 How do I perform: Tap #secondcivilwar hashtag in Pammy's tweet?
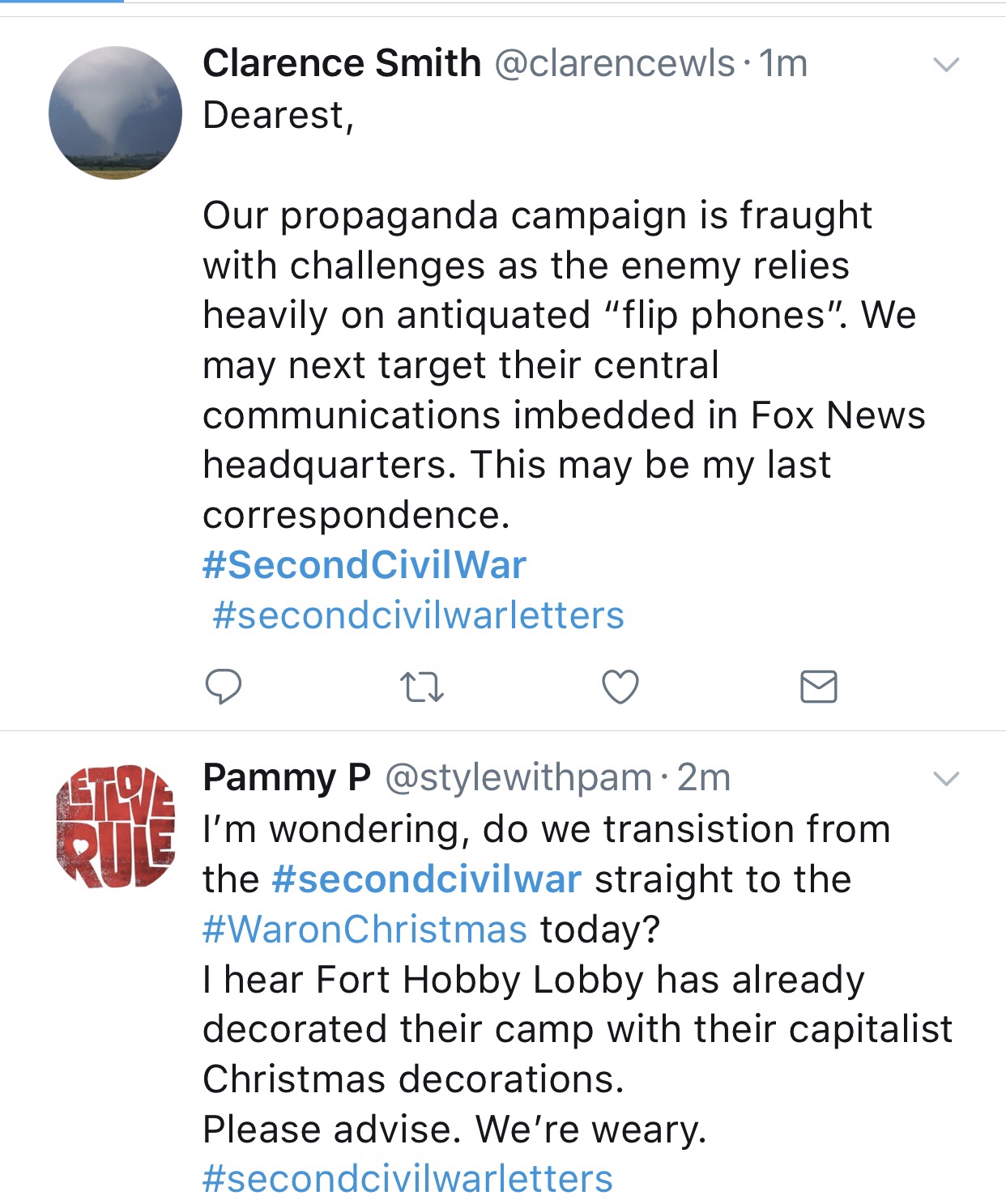(x=427, y=879)
